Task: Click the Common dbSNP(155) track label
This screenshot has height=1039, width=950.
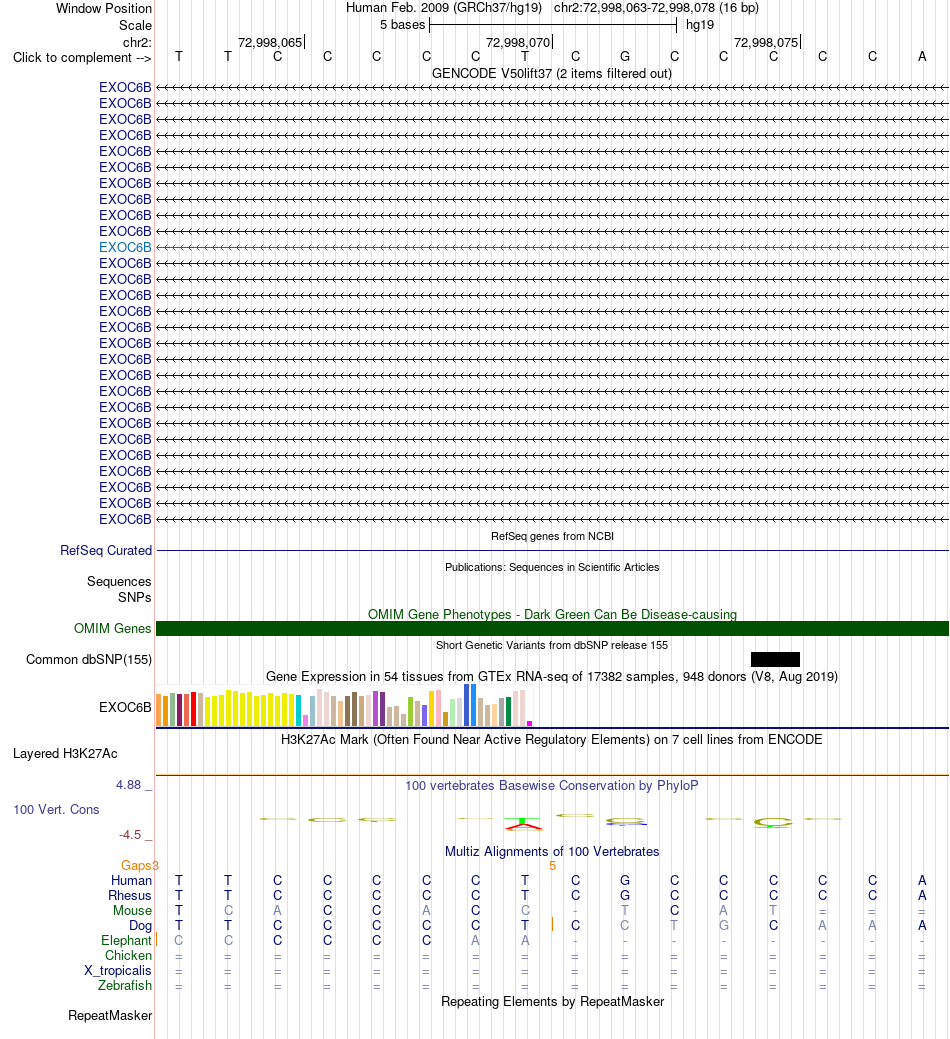Action: pyautogui.click(x=89, y=659)
